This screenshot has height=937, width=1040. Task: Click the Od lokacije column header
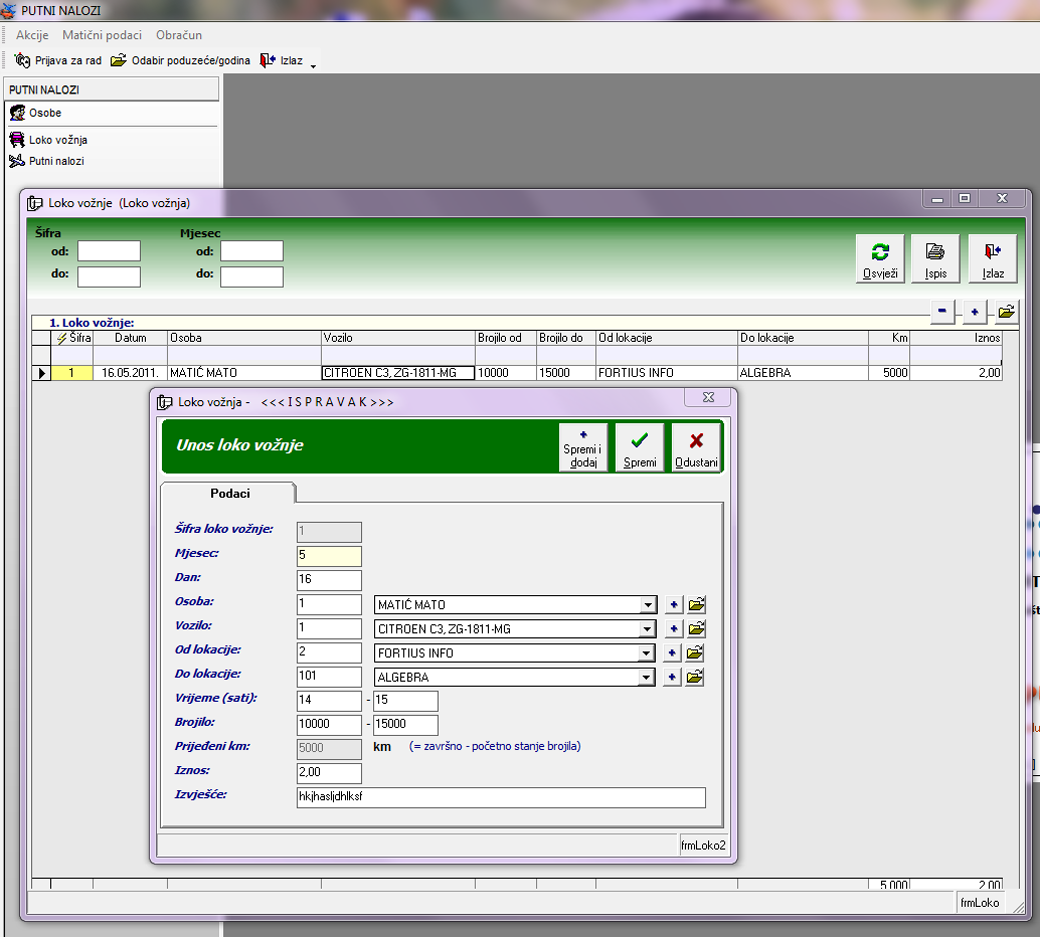[x=666, y=338]
